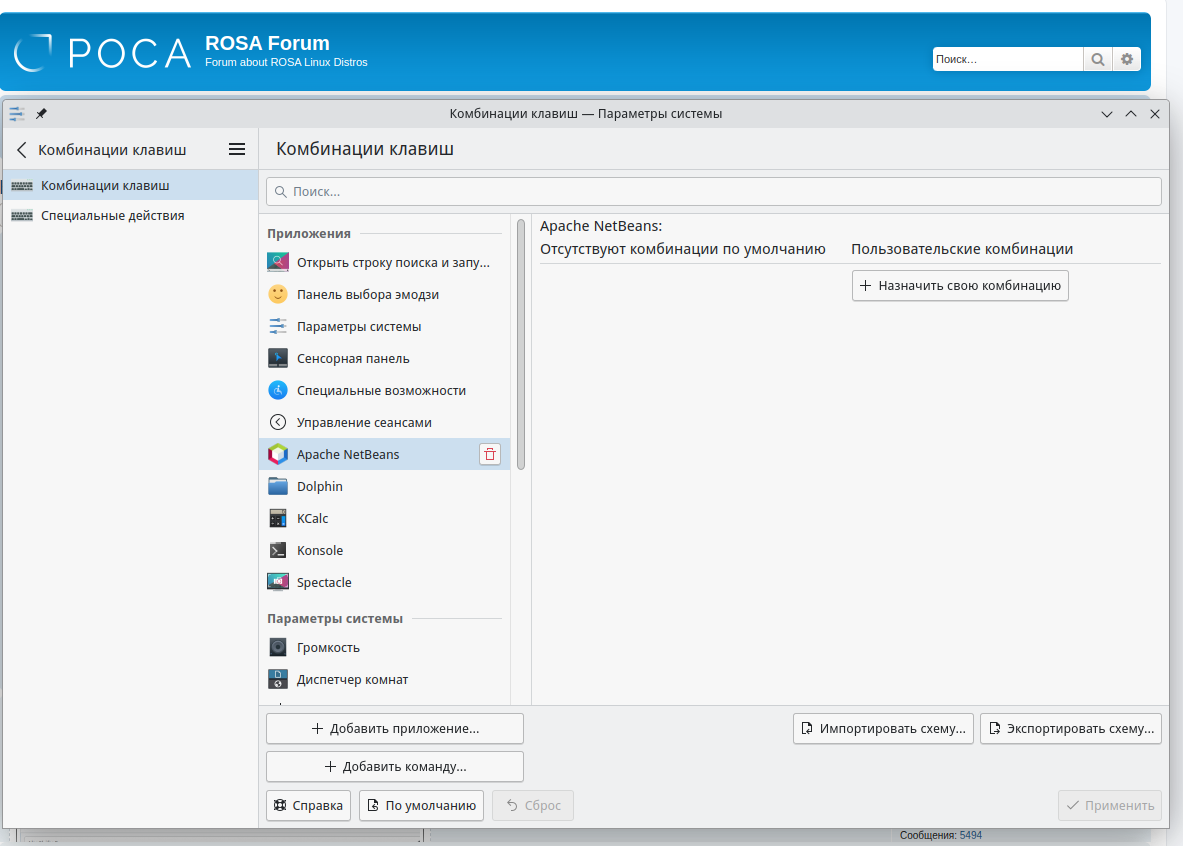Click the Диспетчер комнат icon
The image size is (1183, 846).
[278, 679]
